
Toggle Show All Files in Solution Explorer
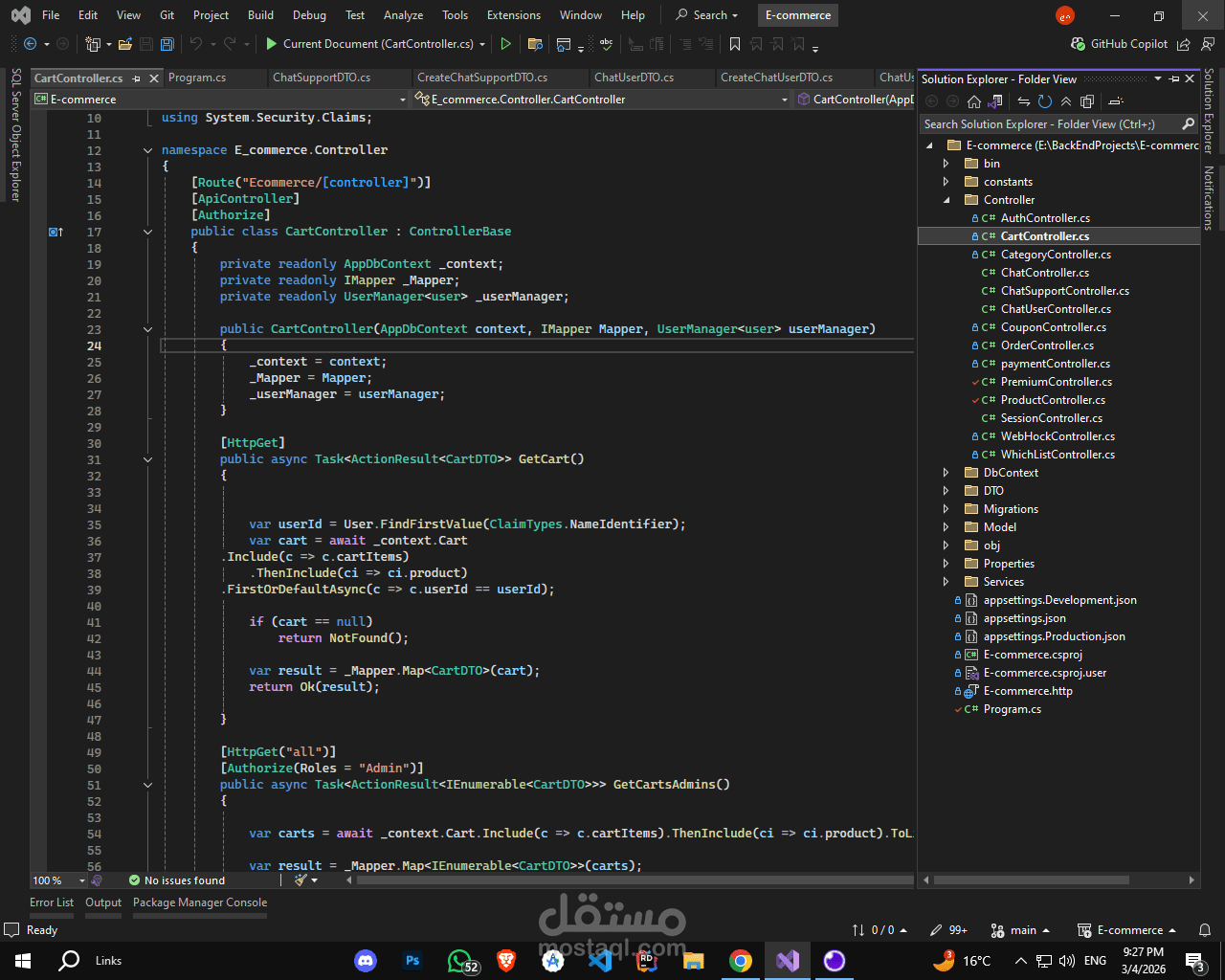click(1087, 101)
